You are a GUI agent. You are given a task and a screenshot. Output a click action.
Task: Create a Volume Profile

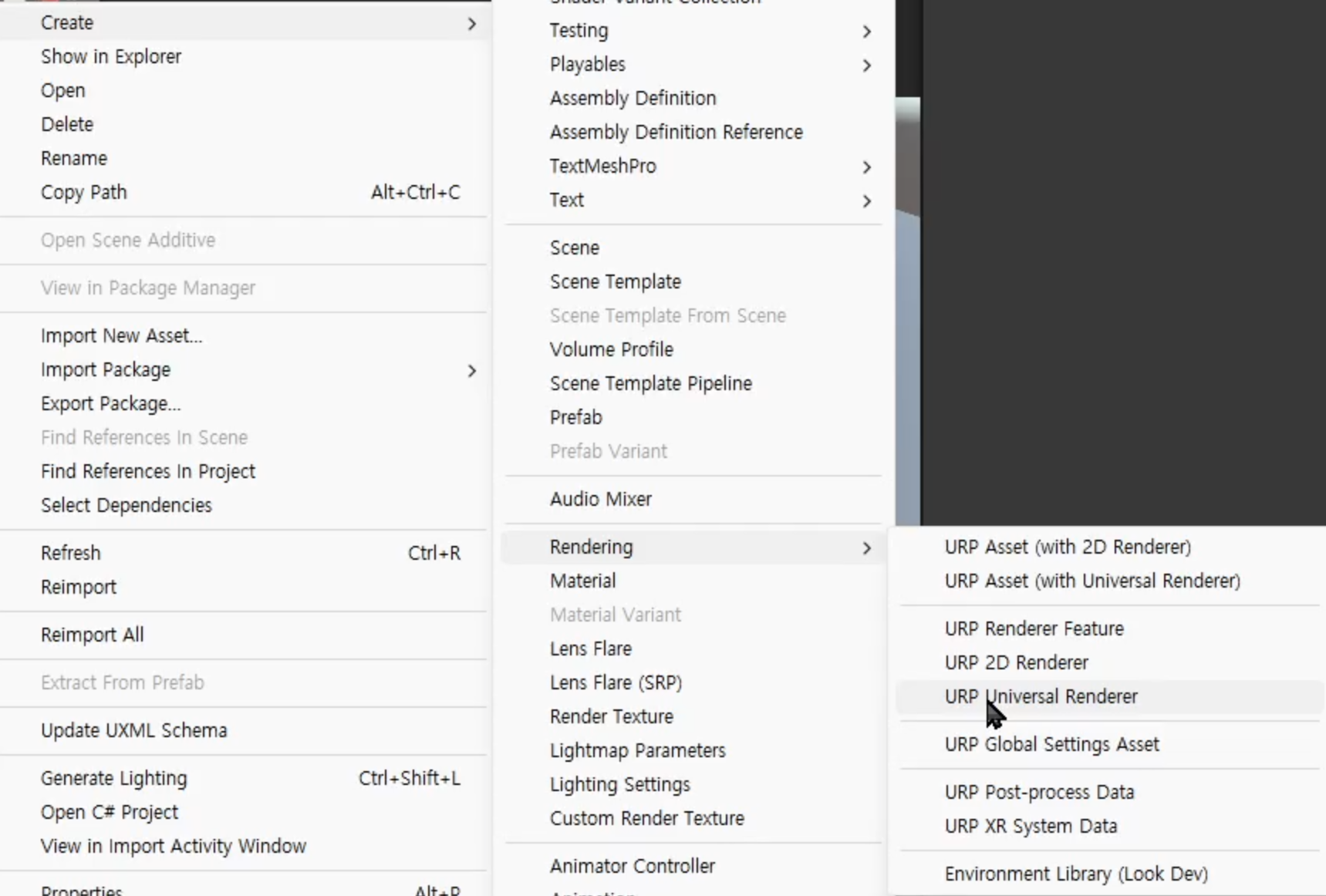[693, 350]
